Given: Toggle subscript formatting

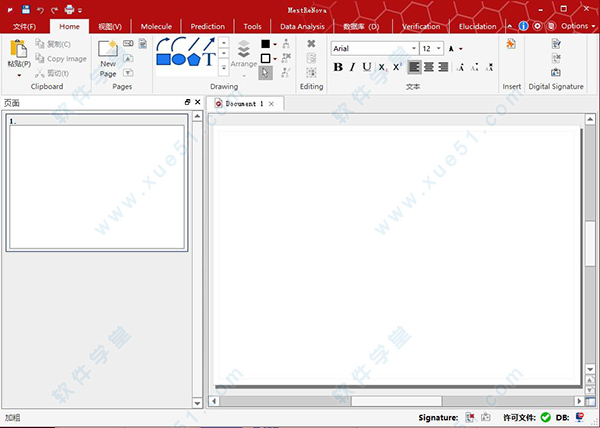Looking at the screenshot, I should click(x=382, y=67).
